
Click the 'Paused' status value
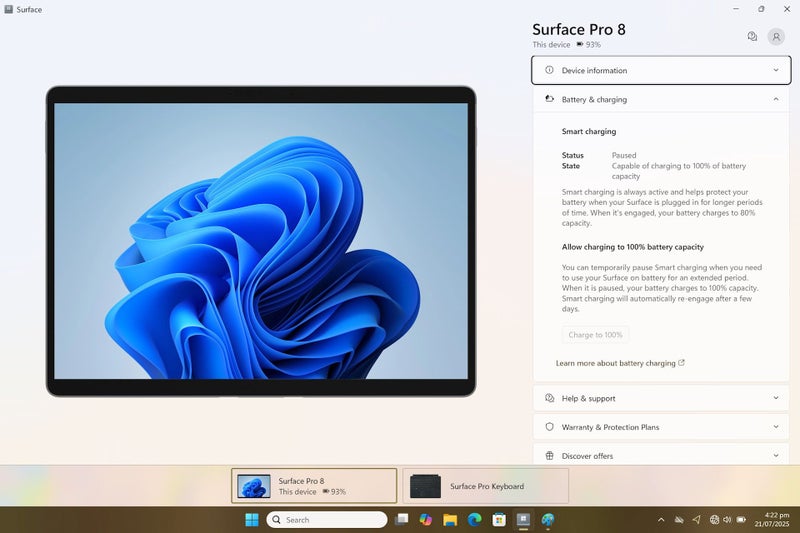pos(624,155)
